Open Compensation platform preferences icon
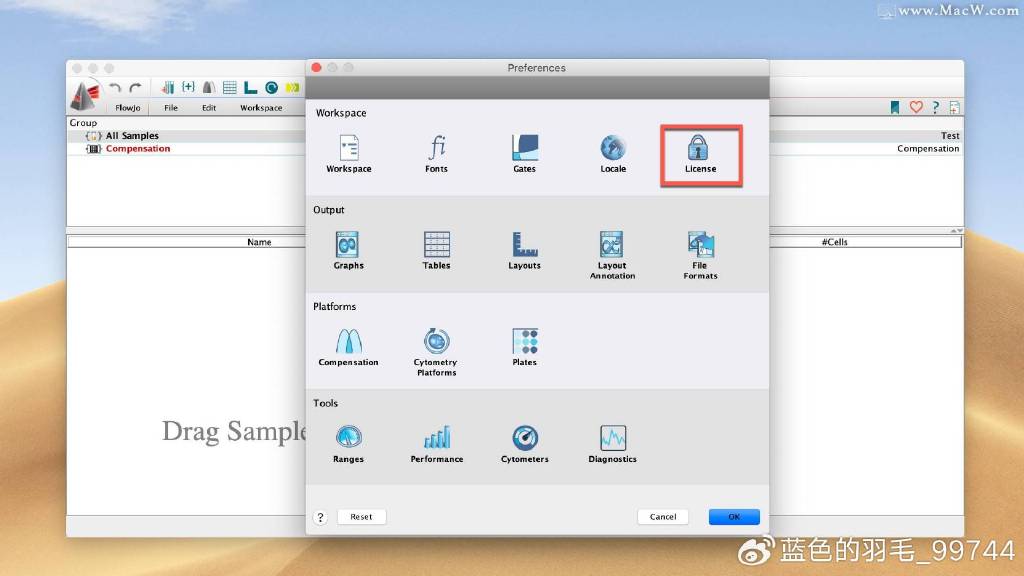Image resolution: width=1024 pixels, height=576 pixels. (348, 347)
